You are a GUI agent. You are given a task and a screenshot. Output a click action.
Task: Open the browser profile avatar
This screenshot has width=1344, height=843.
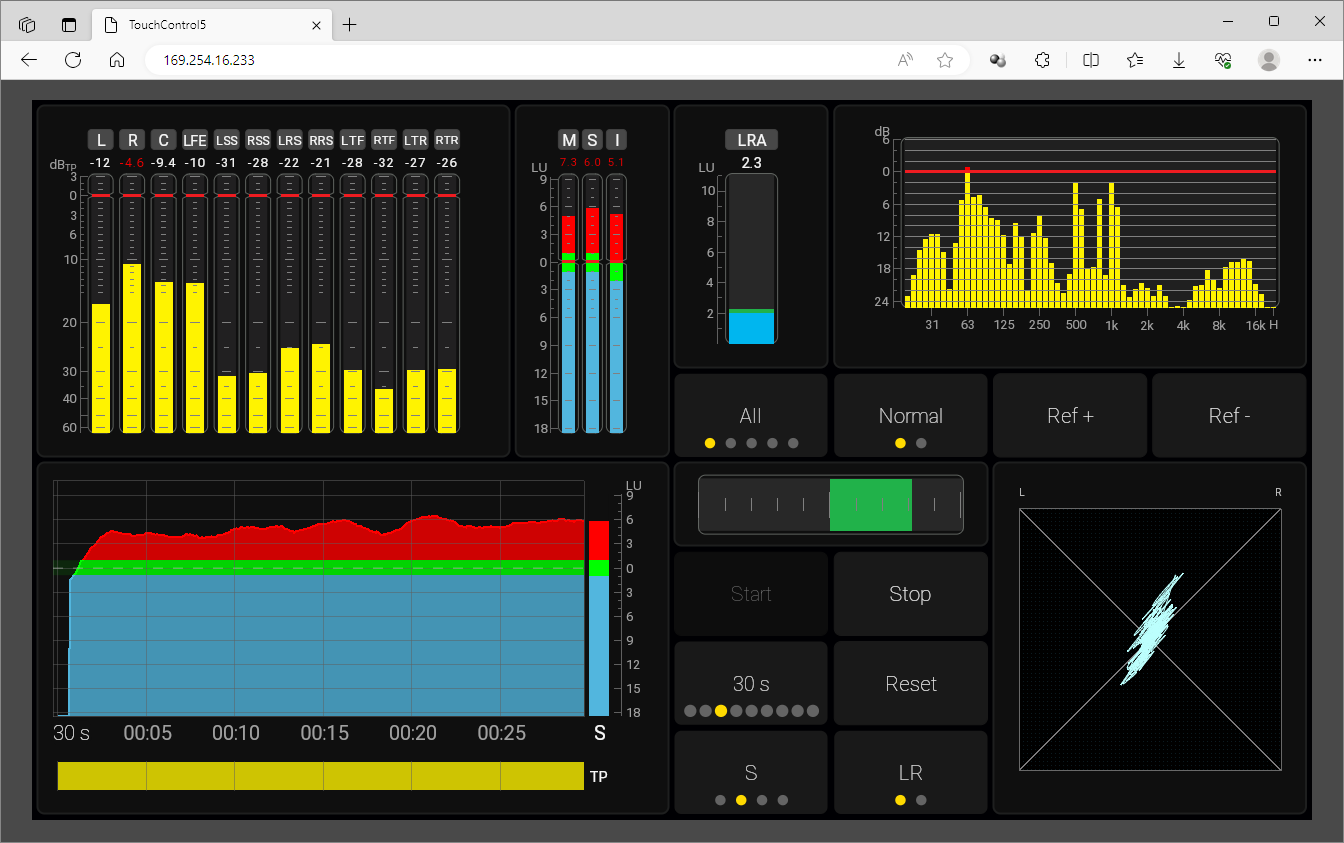(x=1269, y=60)
